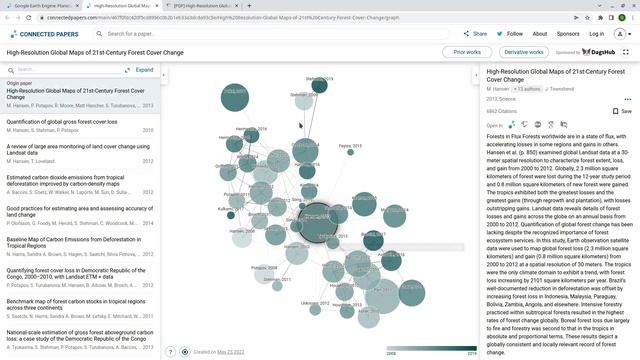Reload the page
This screenshot has height=360, width=640.
point(29,18)
